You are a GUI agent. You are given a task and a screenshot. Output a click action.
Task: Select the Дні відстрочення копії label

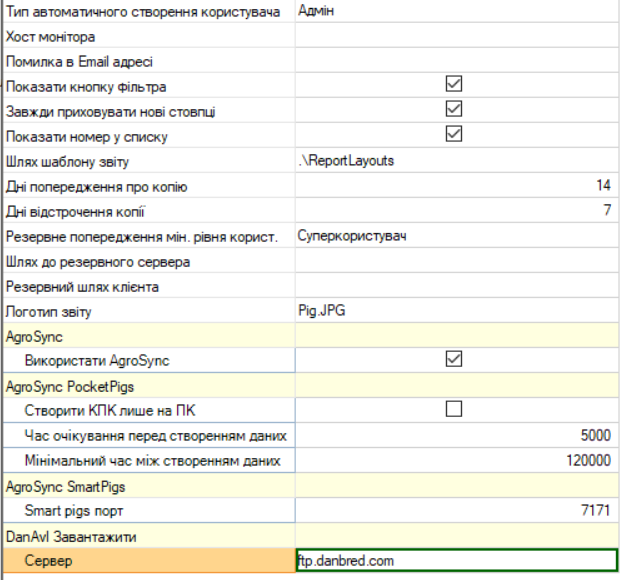point(75,212)
